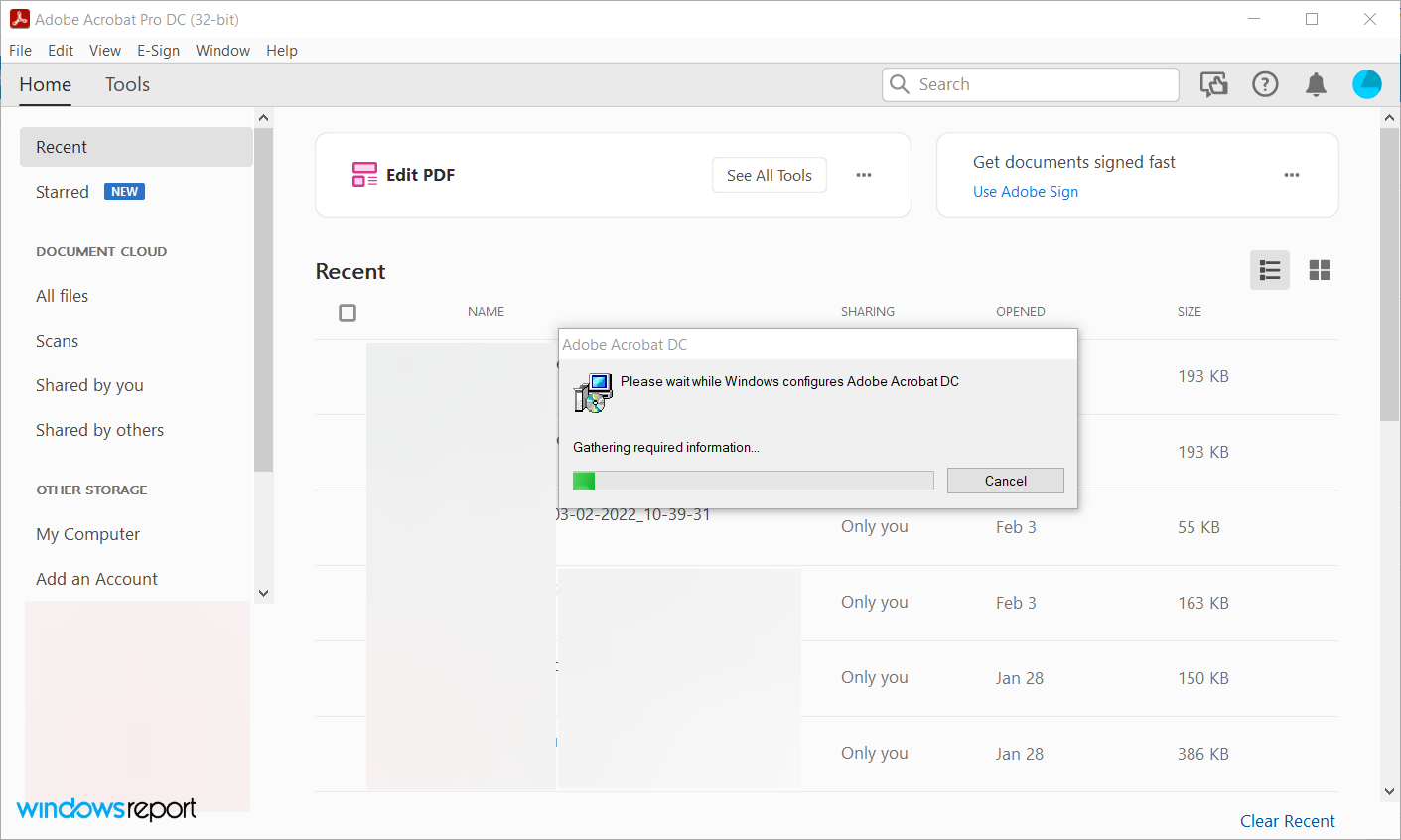
Task: Click the main pane scroll down arrow
Action: (x=1389, y=791)
